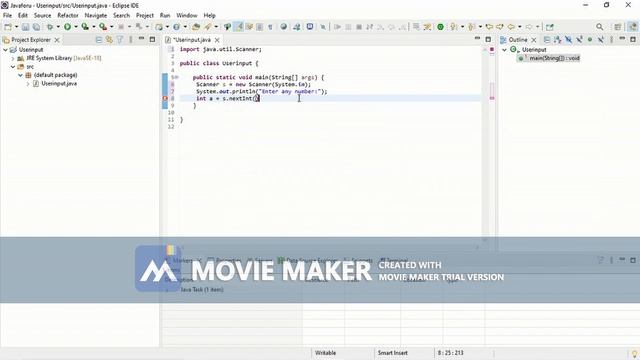This screenshot has height=360, width=640.
Task: Start debugging with the Debug bug icon
Action: (x=49, y=27)
